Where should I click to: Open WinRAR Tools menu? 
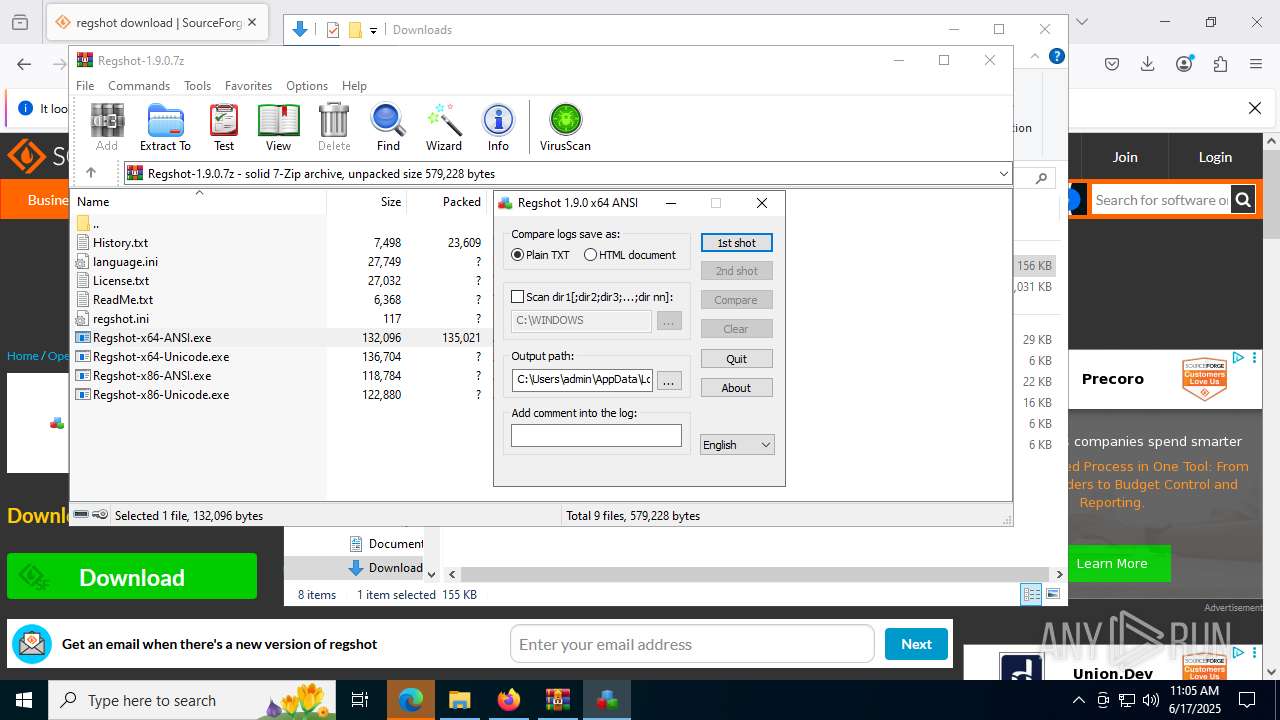197,86
